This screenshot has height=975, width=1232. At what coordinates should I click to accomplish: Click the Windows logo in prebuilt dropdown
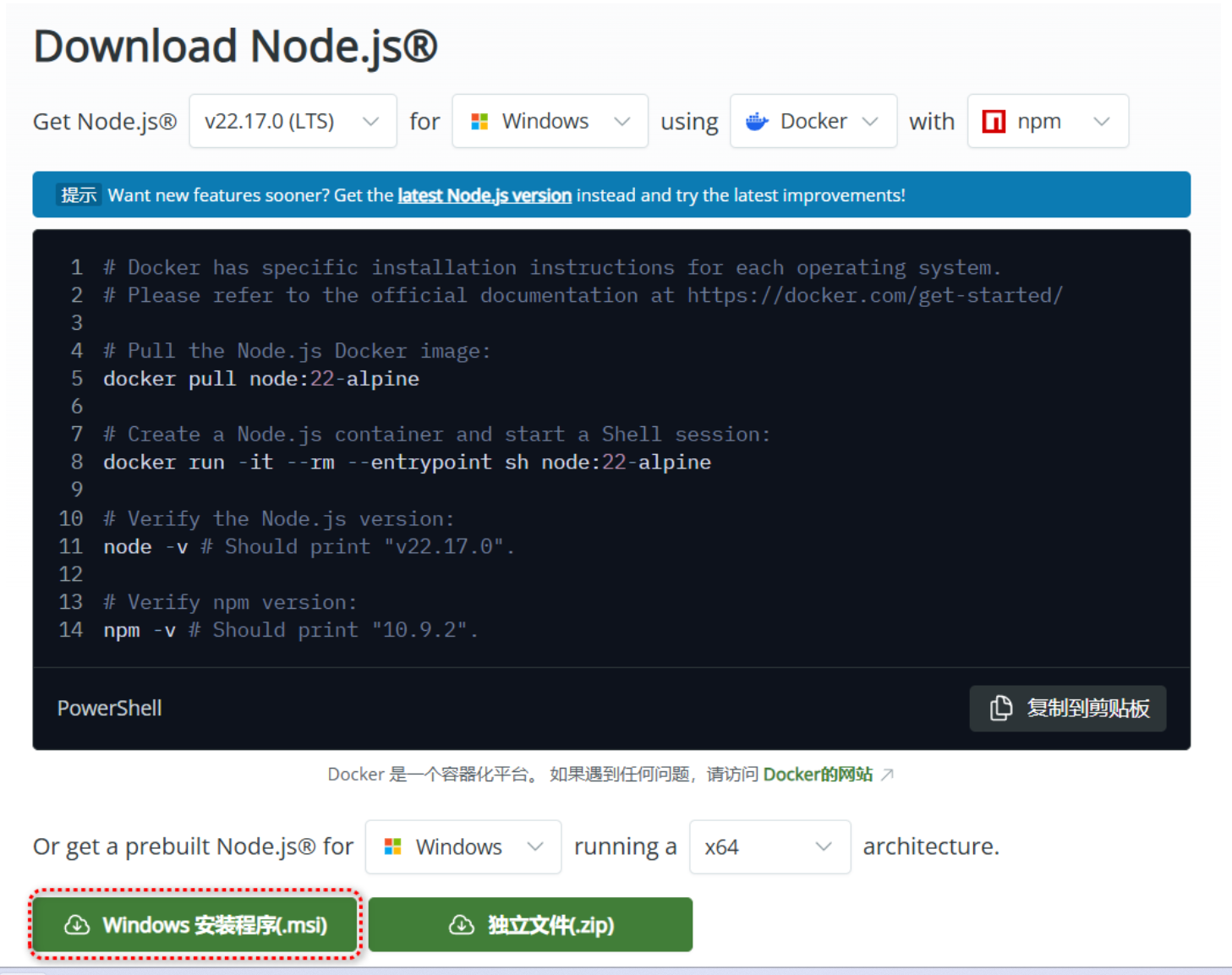tap(392, 846)
